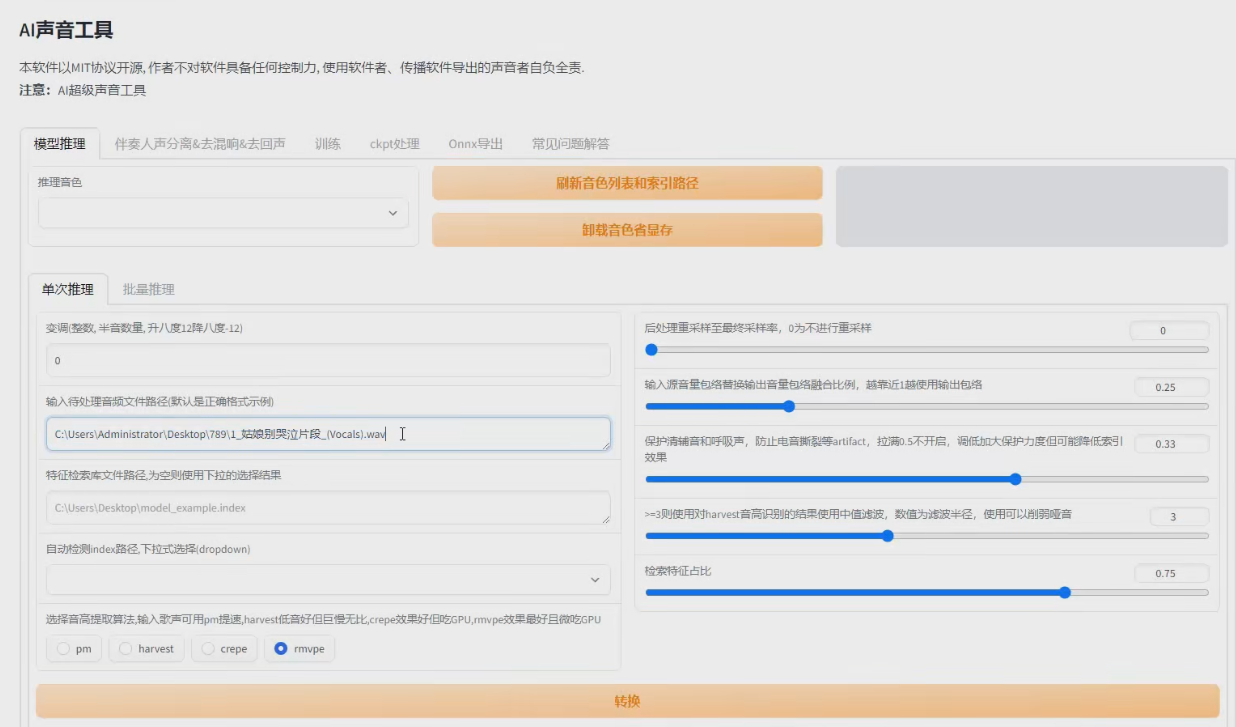Click the 变调 pitch shift input field
Screen dimensions: 1236x727
(x=327, y=360)
